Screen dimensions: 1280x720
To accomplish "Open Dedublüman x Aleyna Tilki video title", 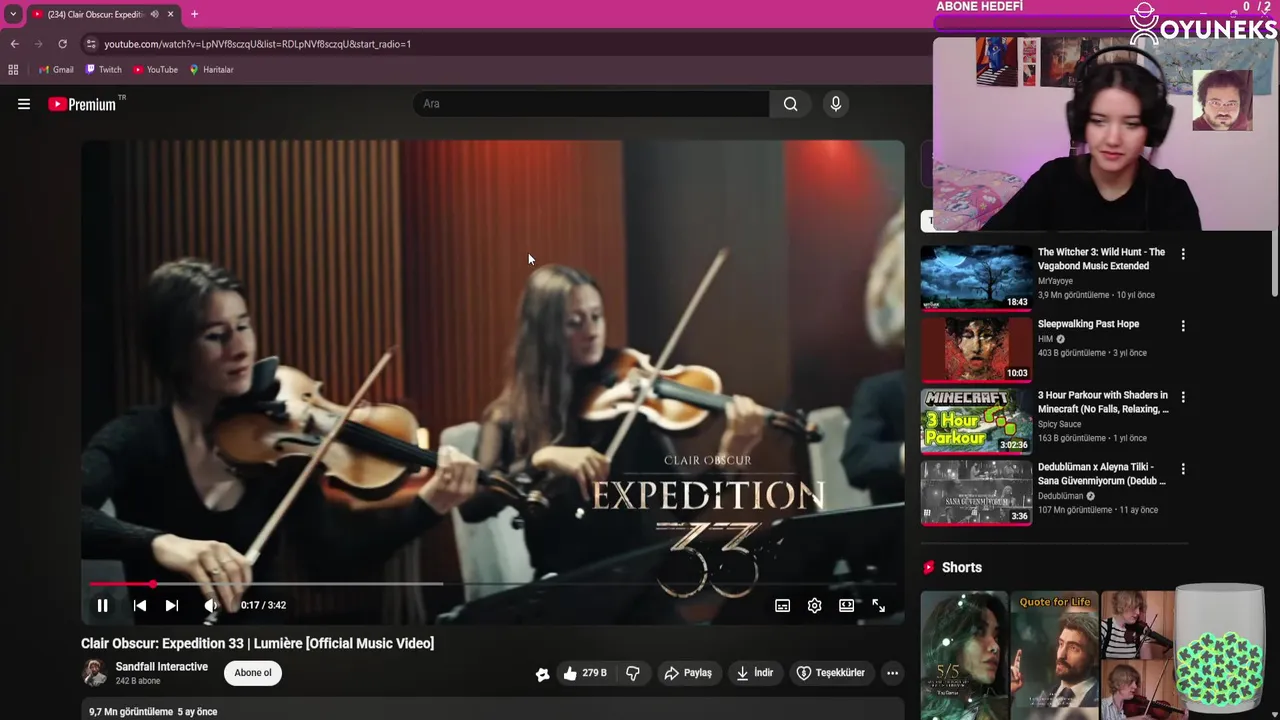I will coord(1102,474).
